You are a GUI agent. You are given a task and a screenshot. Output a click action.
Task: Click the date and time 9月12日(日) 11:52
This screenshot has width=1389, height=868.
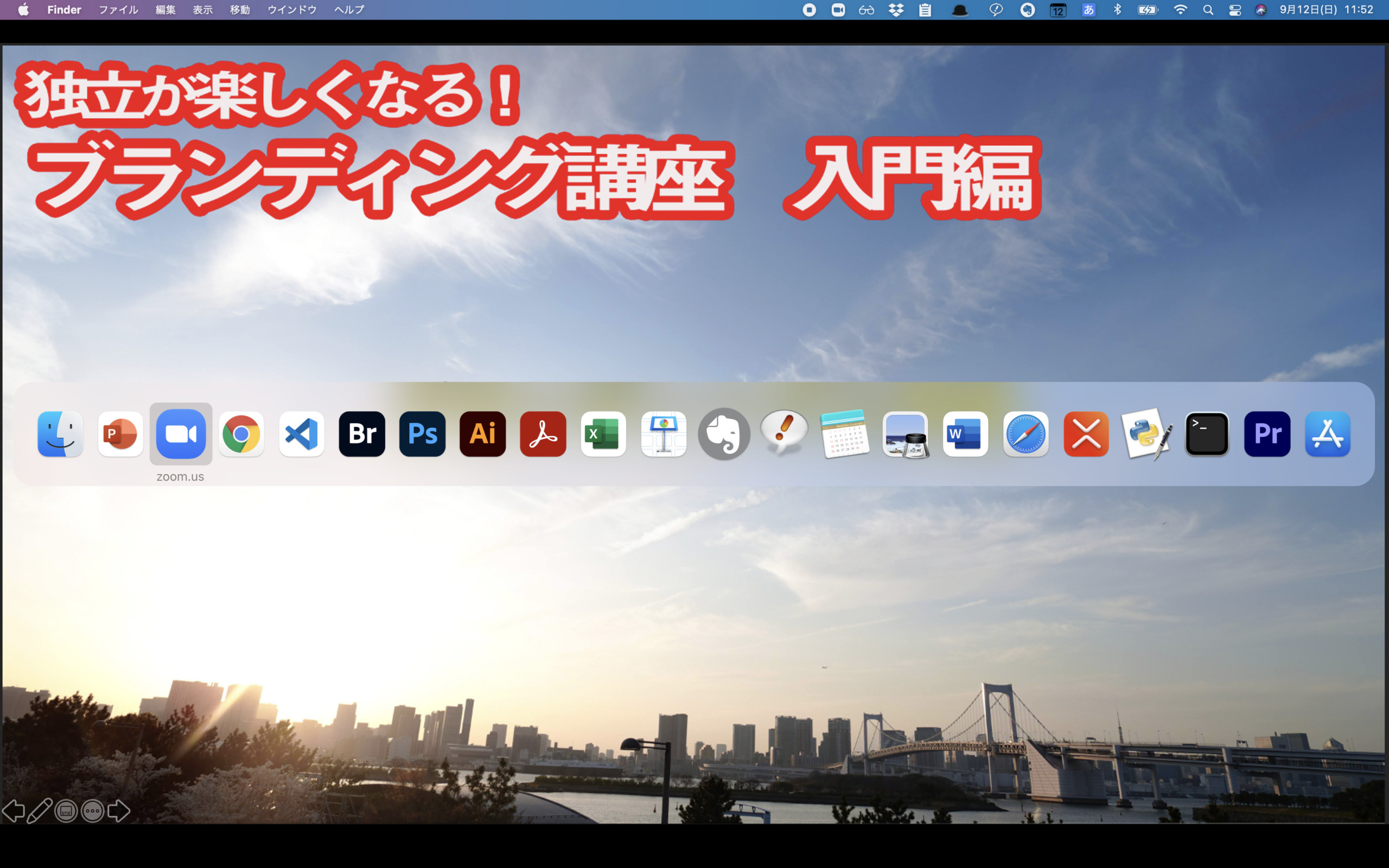coord(1327,10)
